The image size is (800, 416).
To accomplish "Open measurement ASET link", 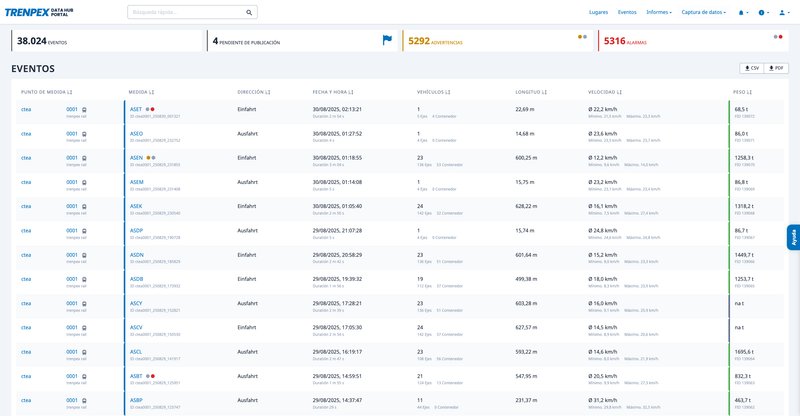I will tap(136, 109).
